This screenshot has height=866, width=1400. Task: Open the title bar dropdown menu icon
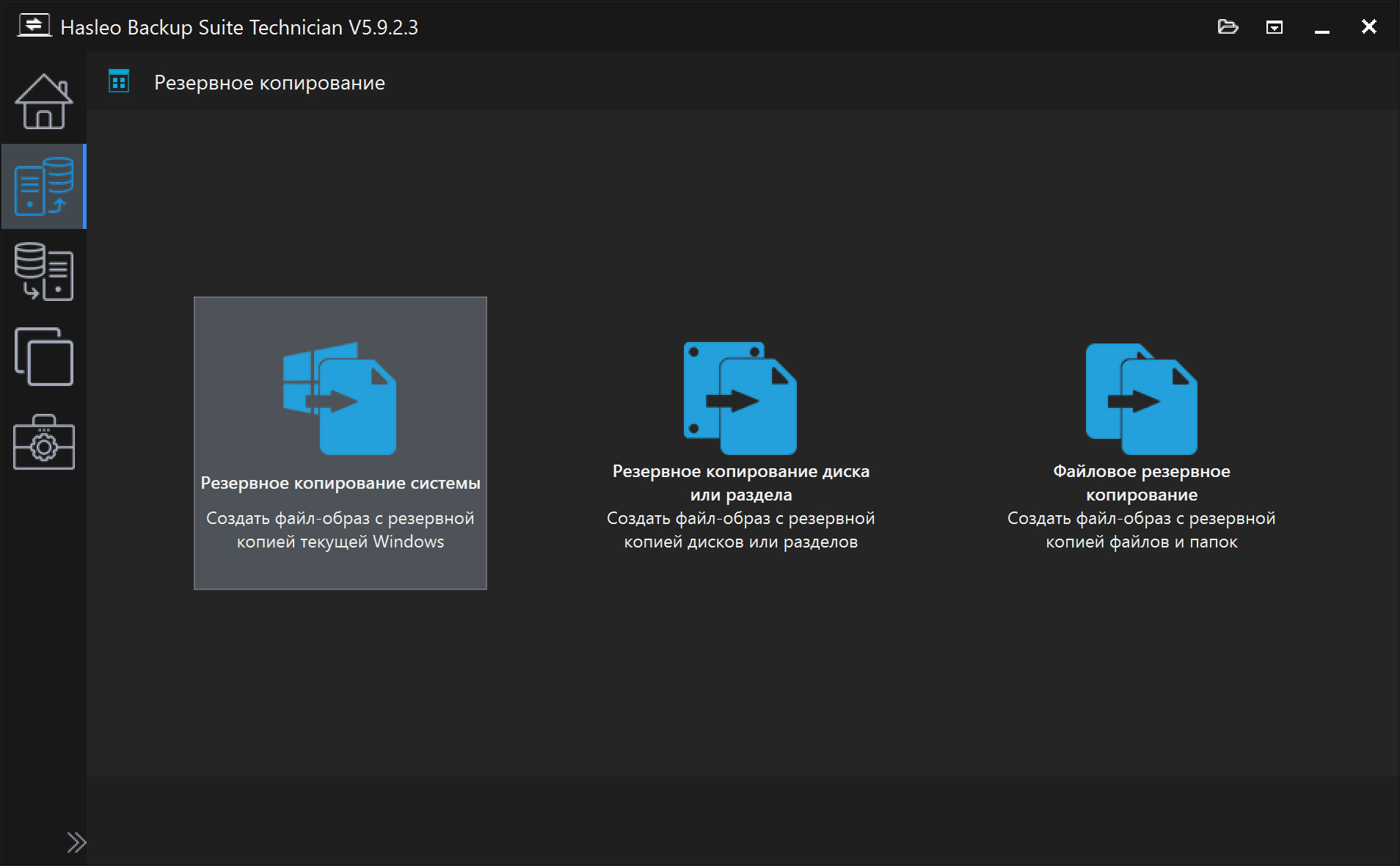(1275, 28)
